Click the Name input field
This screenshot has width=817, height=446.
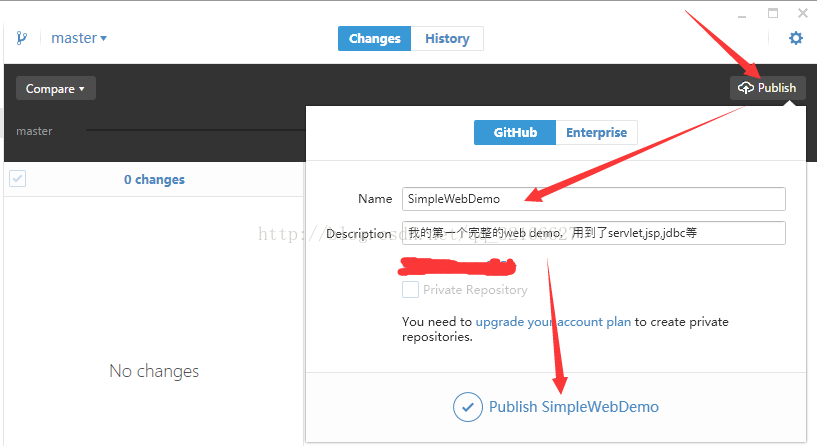point(593,199)
